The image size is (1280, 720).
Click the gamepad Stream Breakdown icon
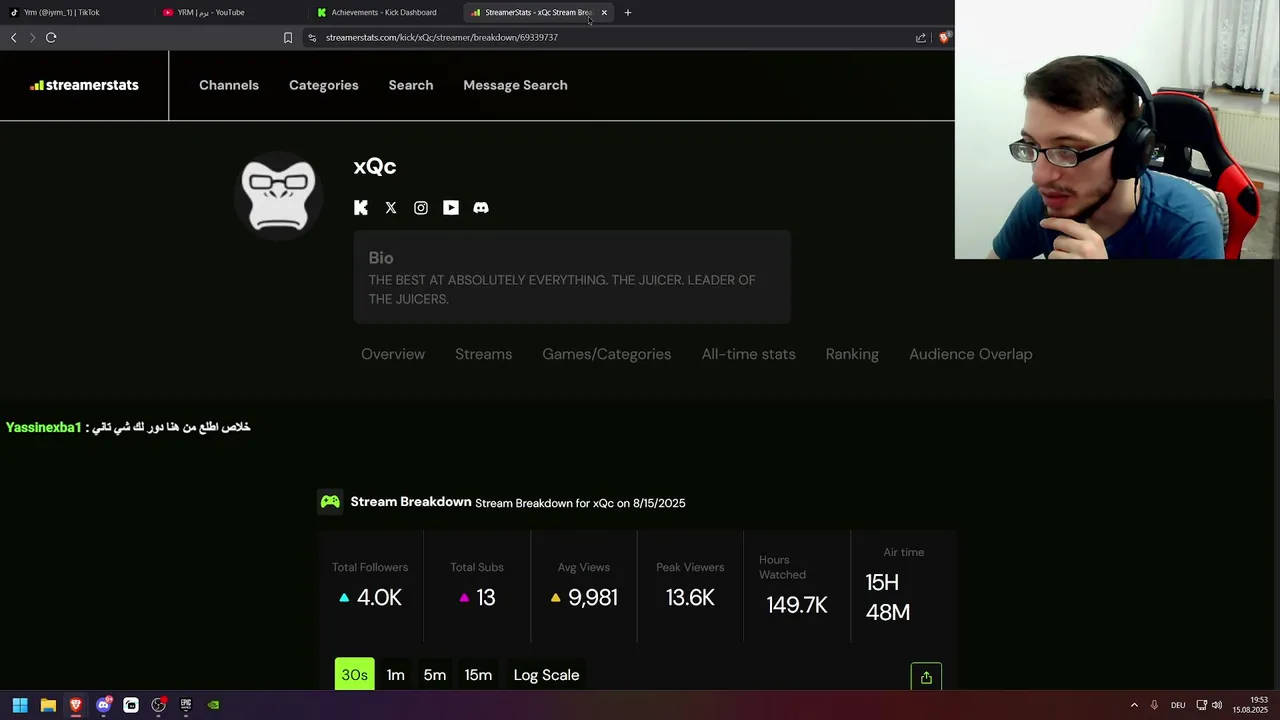(330, 502)
